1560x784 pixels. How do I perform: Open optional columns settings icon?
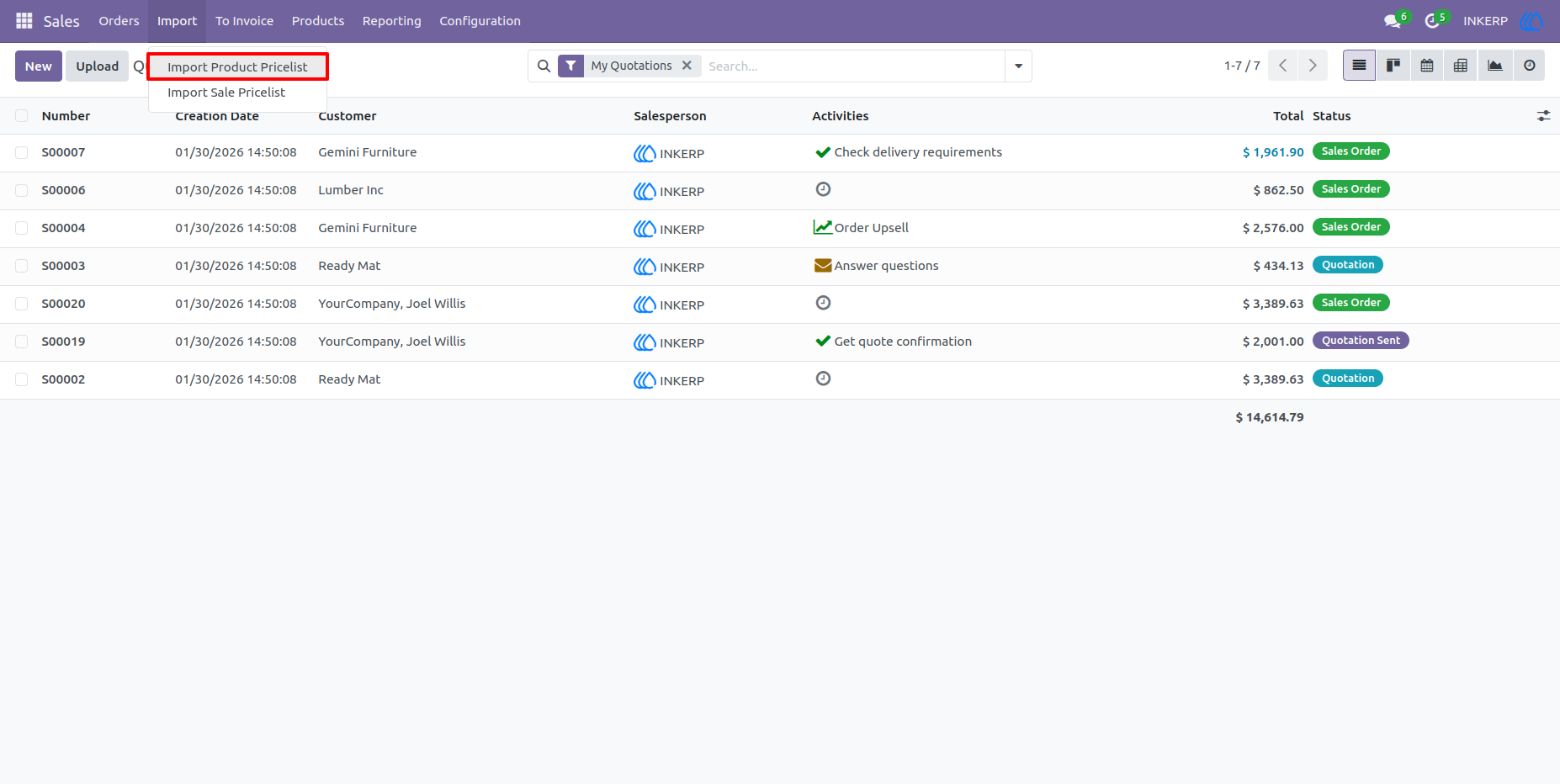click(x=1543, y=116)
